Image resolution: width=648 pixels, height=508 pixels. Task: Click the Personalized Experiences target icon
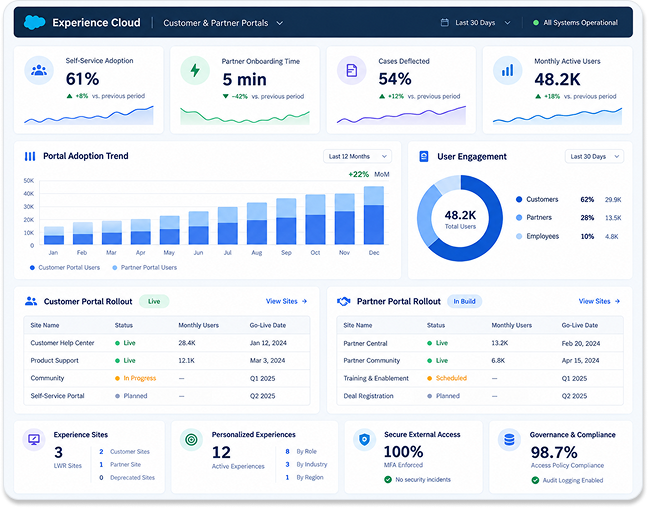tap(191, 439)
